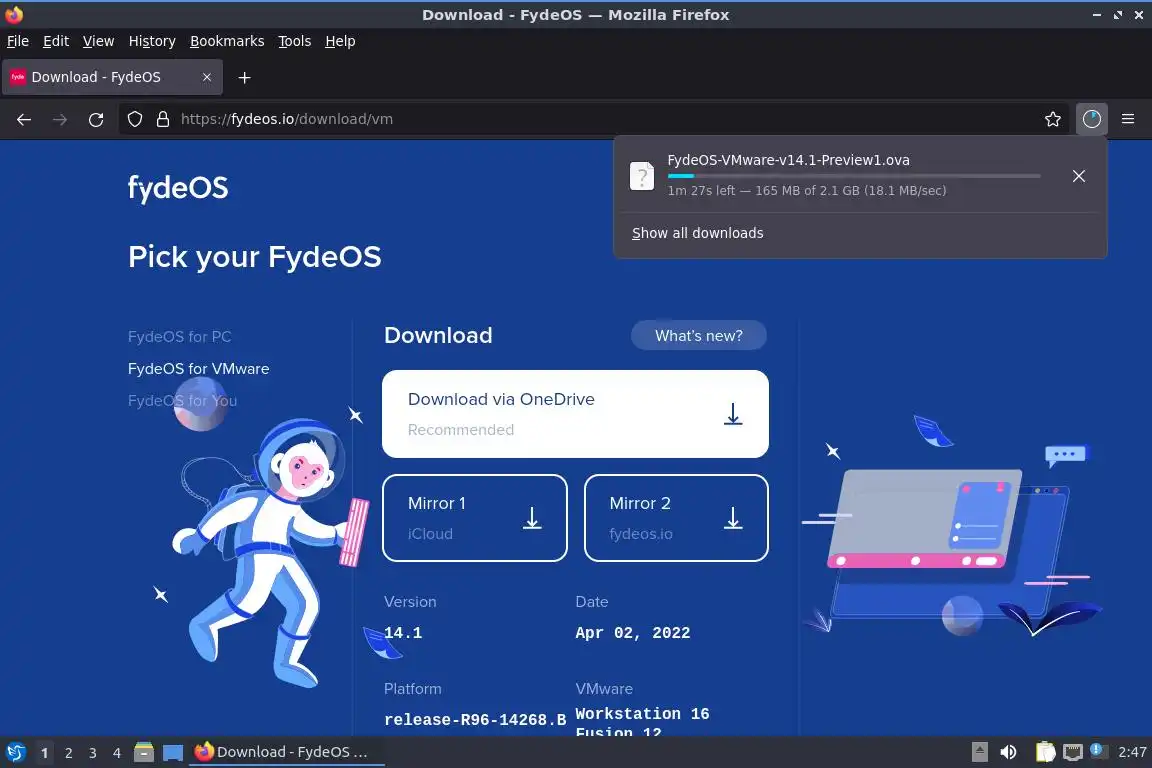Image resolution: width=1152 pixels, height=768 pixels.
Task: Click the release-R96-14268.B platform text
Action: (x=475, y=719)
